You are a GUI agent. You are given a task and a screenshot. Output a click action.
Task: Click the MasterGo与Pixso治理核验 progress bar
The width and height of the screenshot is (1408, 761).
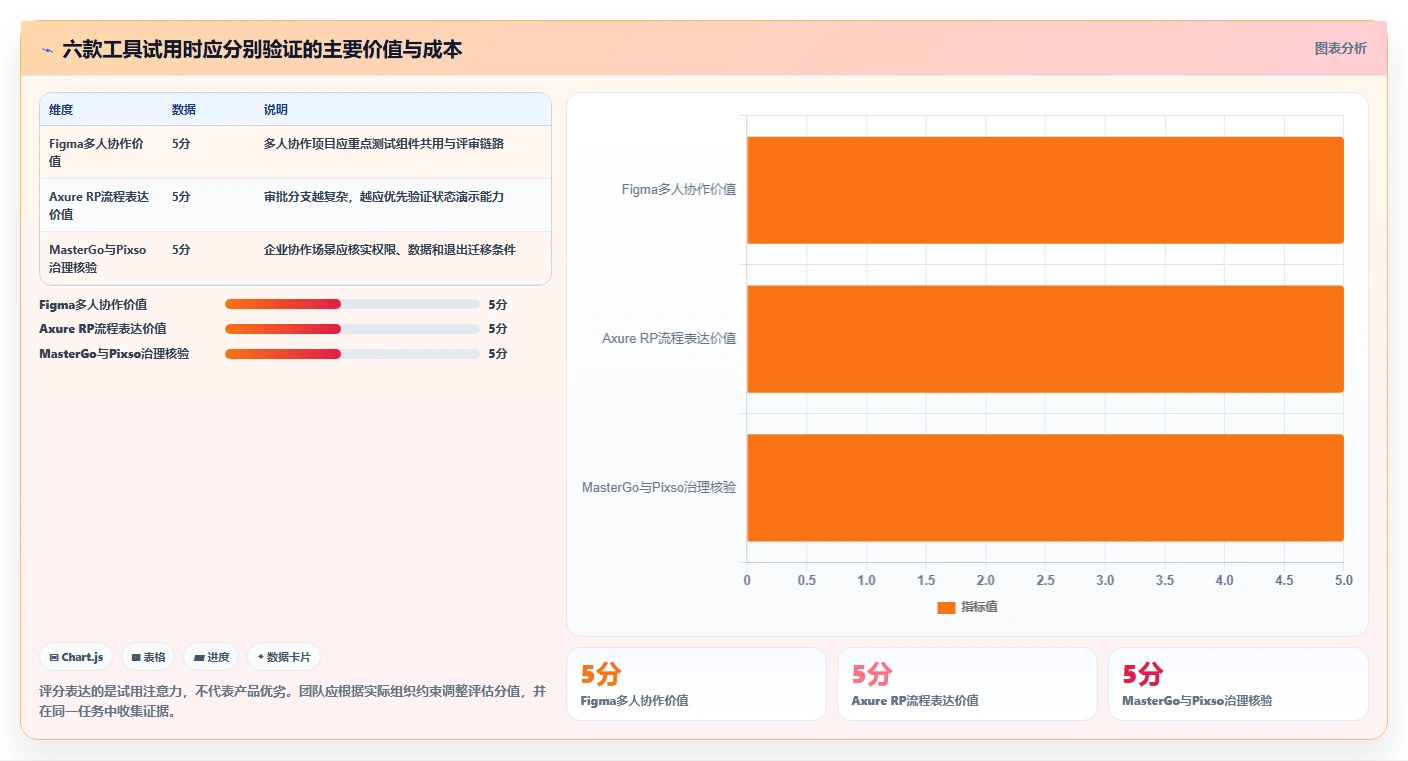click(x=352, y=354)
